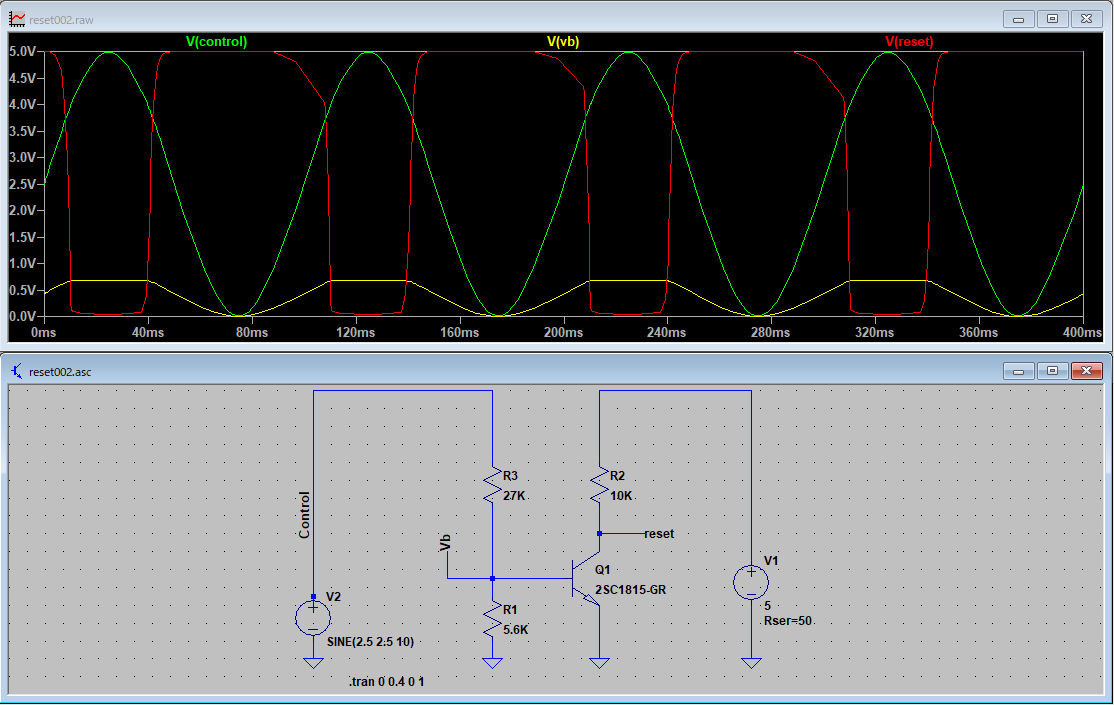Viewport: 1114px width, 705px height.
Task: Close the reset002.asc schematic window
Action: coord(1086,370)
